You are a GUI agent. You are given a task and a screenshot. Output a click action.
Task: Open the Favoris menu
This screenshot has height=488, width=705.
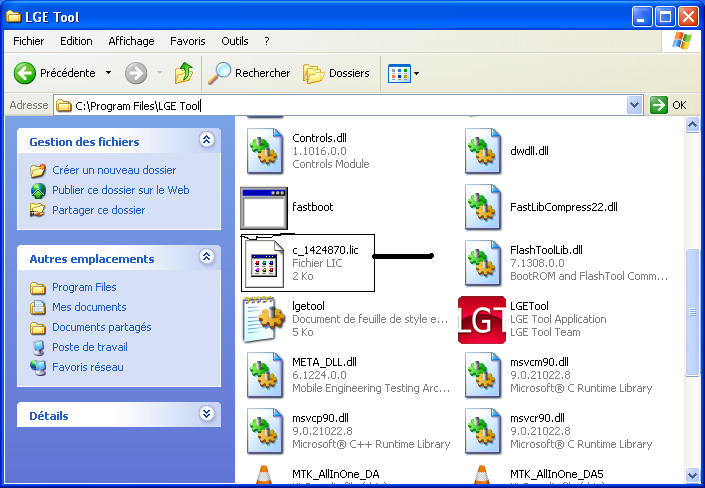[x=187, y=41]
